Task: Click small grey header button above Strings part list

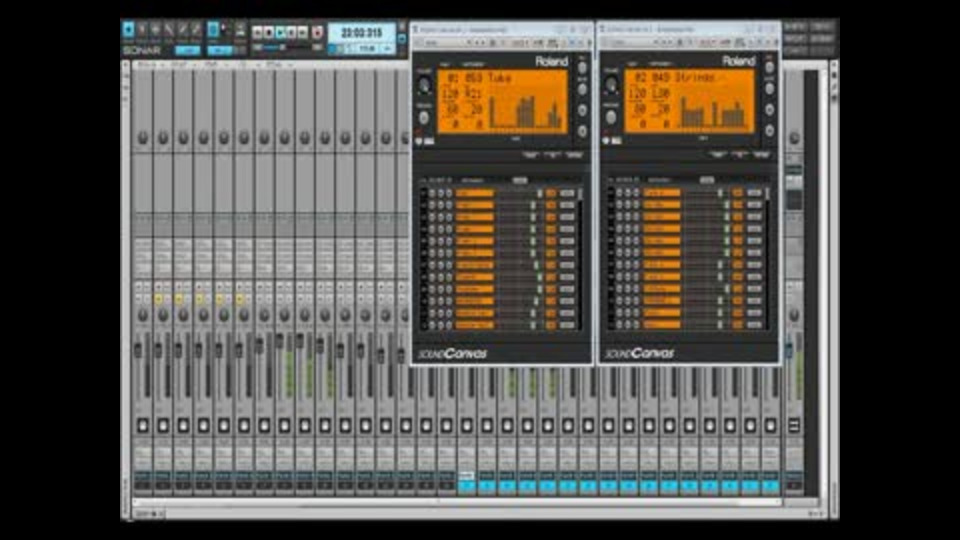Action: tap(707, 180)
